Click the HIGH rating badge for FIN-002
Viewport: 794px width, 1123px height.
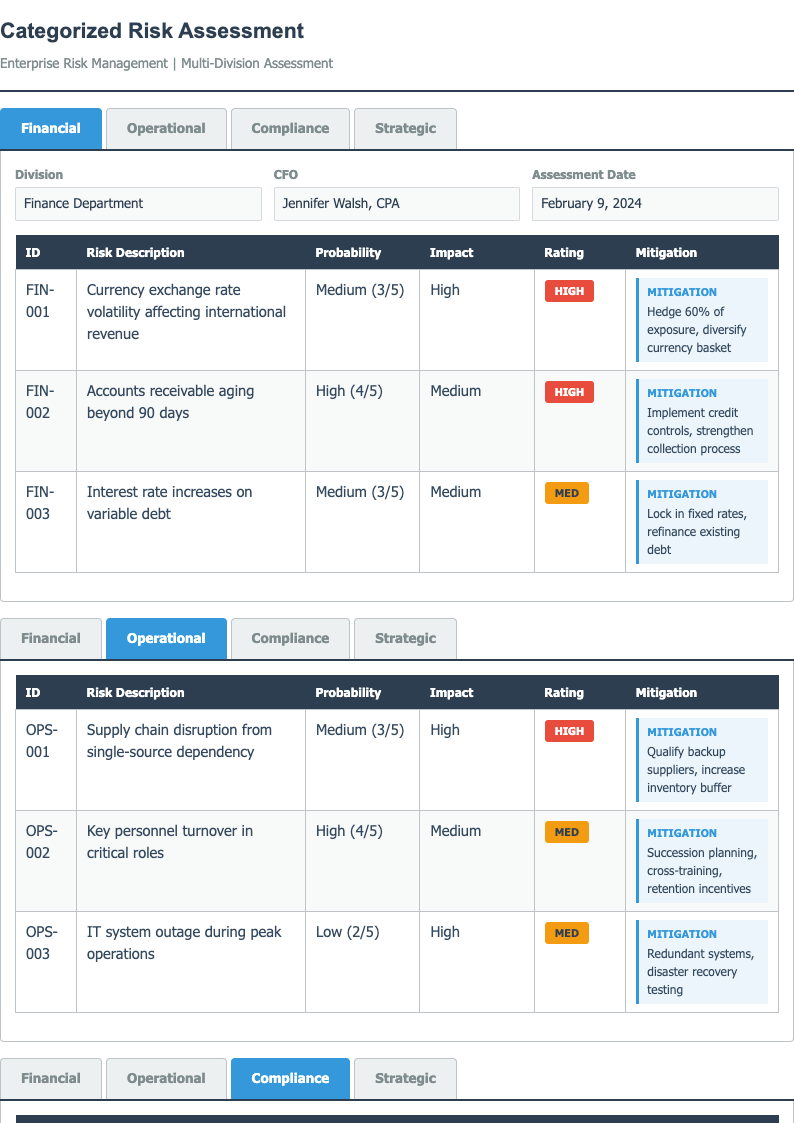point(569,392)
